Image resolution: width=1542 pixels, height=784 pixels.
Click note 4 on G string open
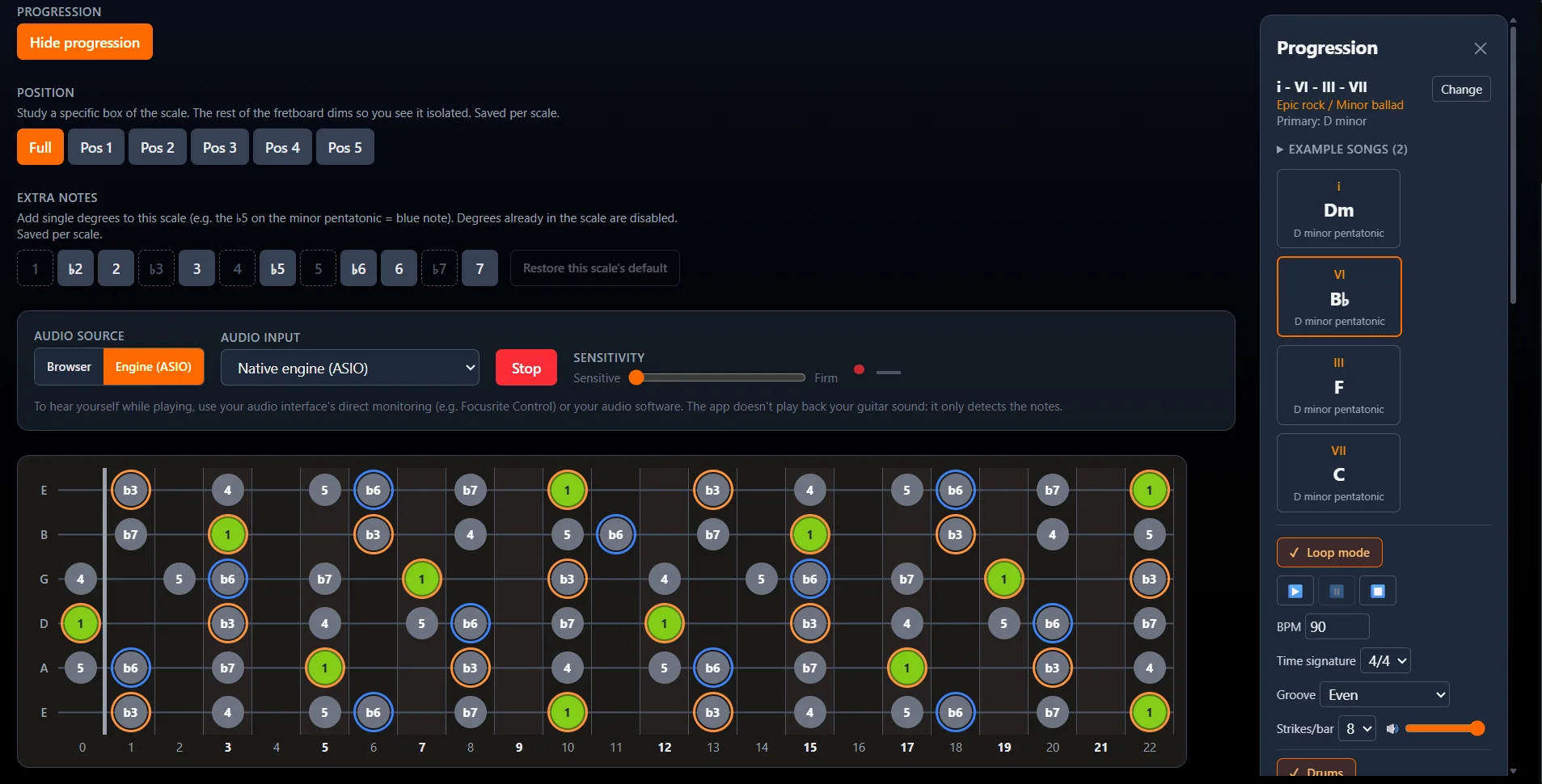pos(80,579)
